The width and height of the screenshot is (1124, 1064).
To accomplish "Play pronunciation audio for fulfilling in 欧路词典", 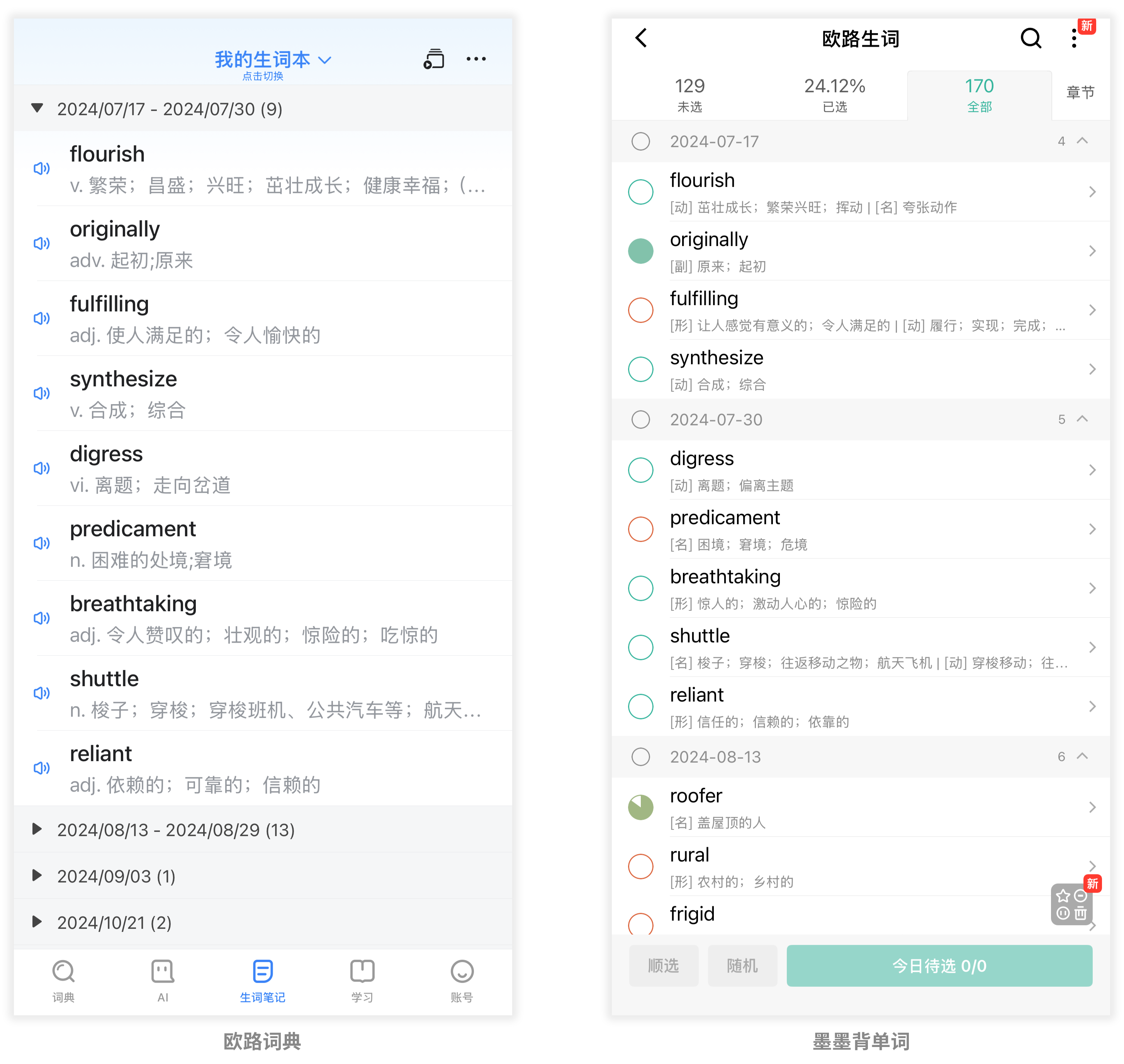I will point(41,318).
